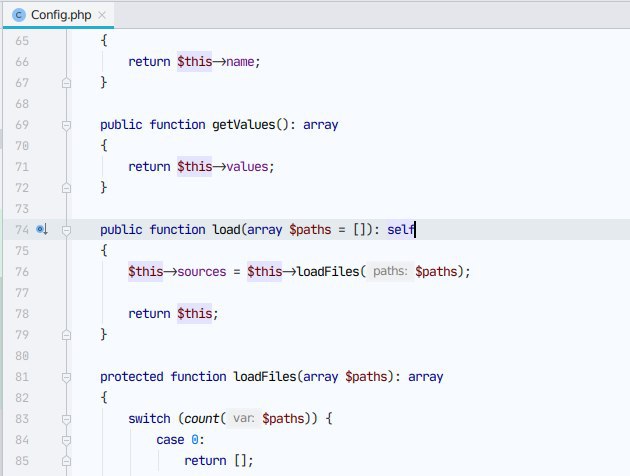Screen dimensions: 630x476
Task: Click line number 78 in gutter
Action: 22,314
